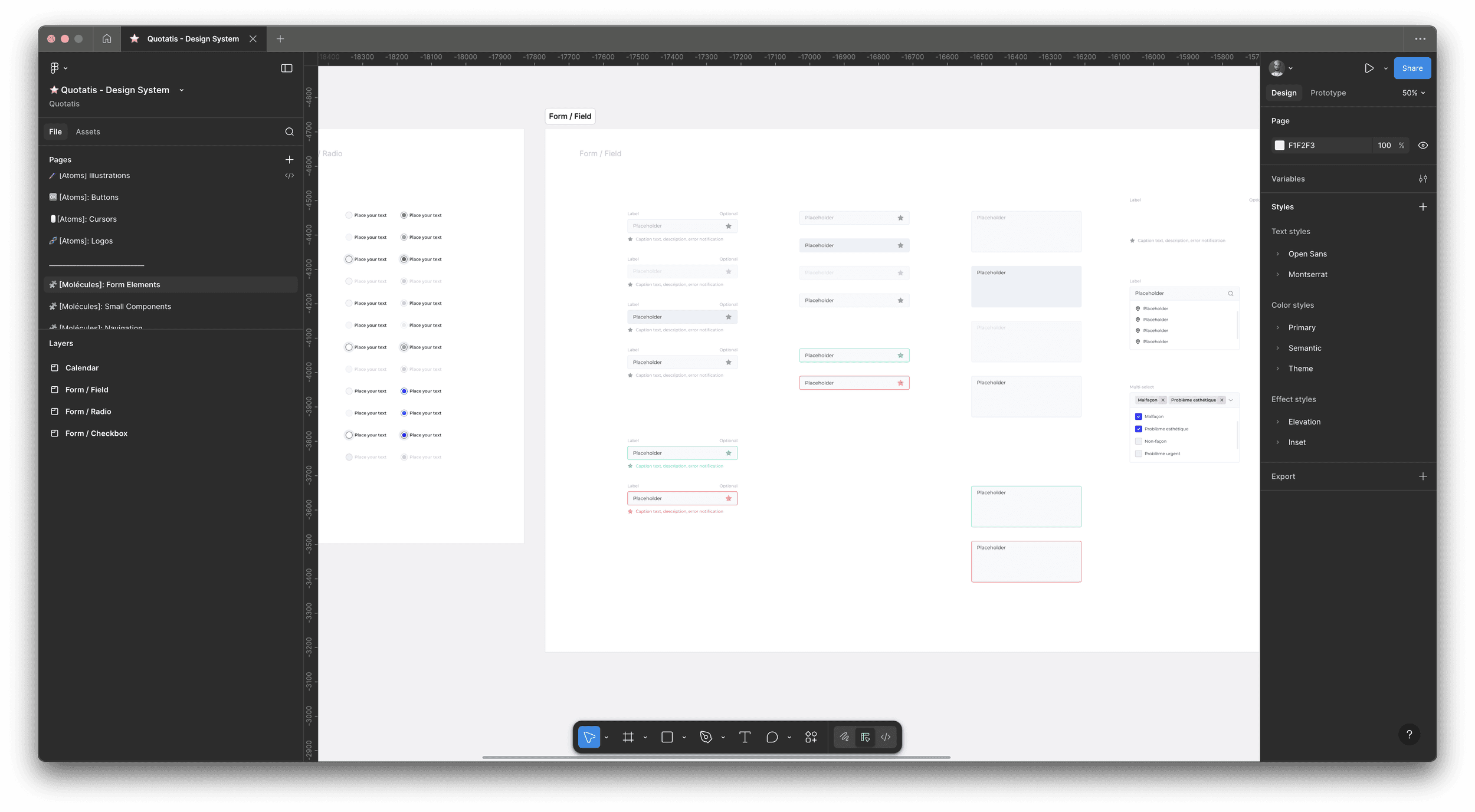Uncheck the Malfaçon checkbox

[x=1139, y=416]
